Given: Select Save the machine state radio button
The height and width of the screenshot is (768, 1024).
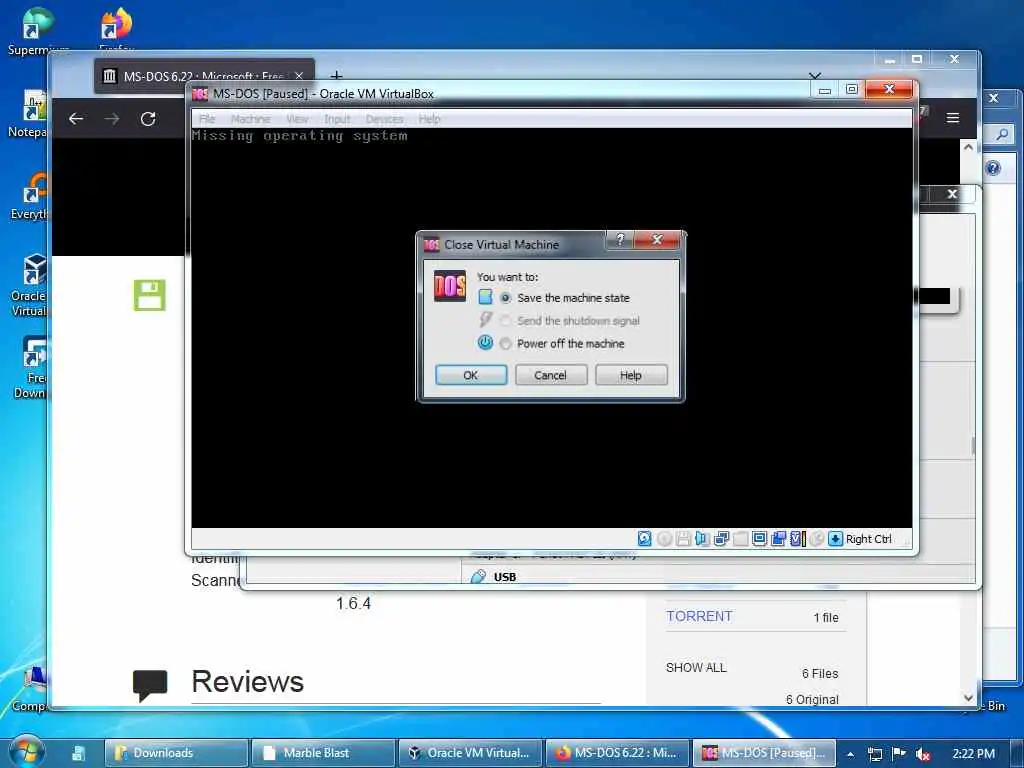Looking at the screenshot, I should 505,298.
